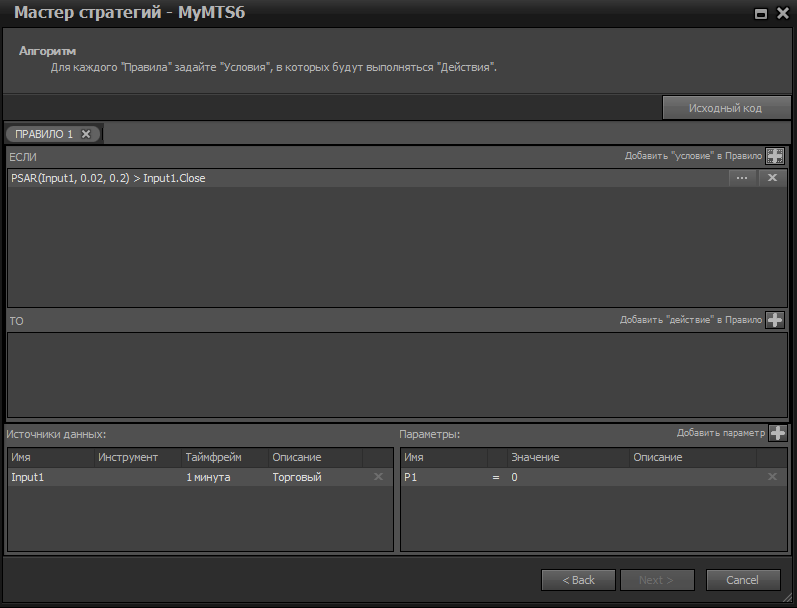Go back with the Back button

tap(578, 580)
